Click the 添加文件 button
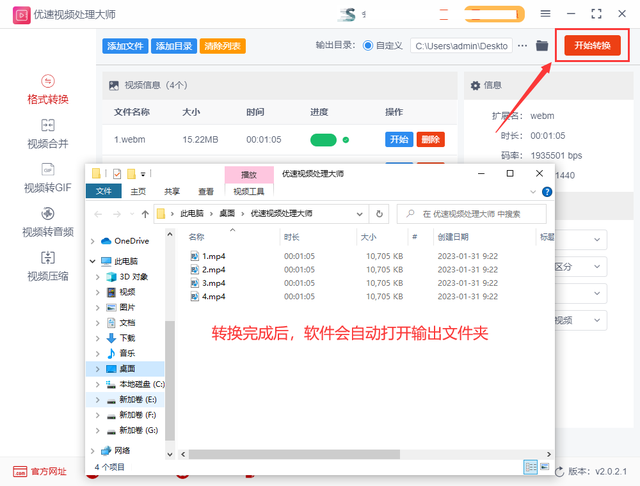This screenshot has width=640, height=486. 125,46
